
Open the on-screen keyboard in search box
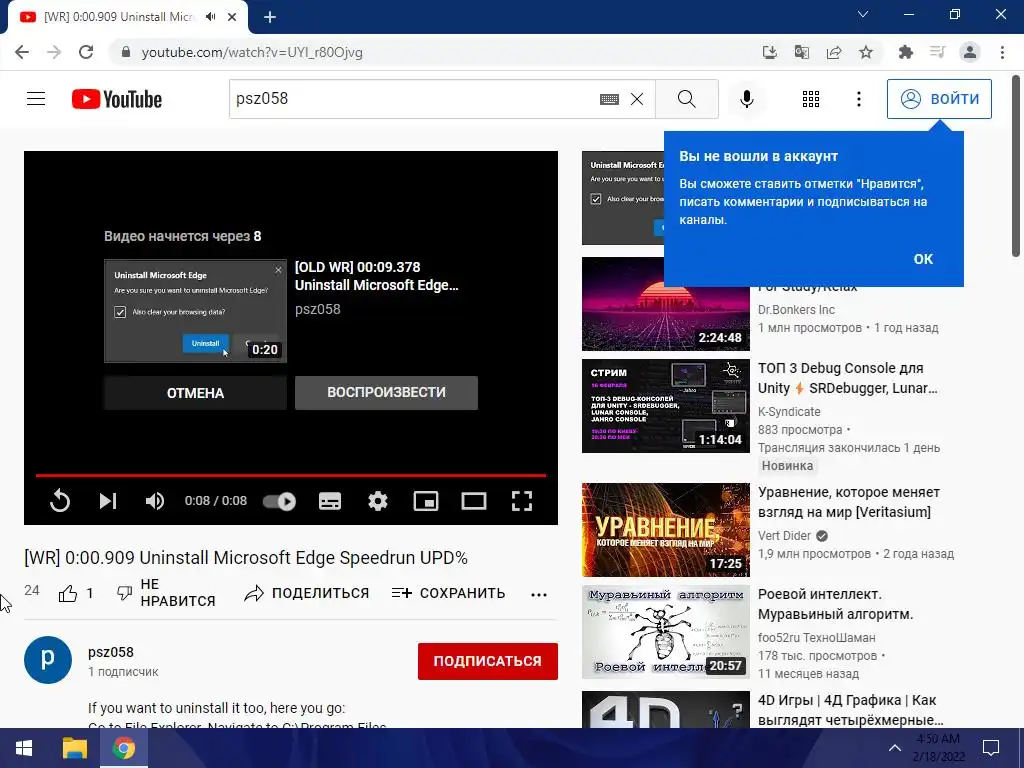tap(609, 99)
